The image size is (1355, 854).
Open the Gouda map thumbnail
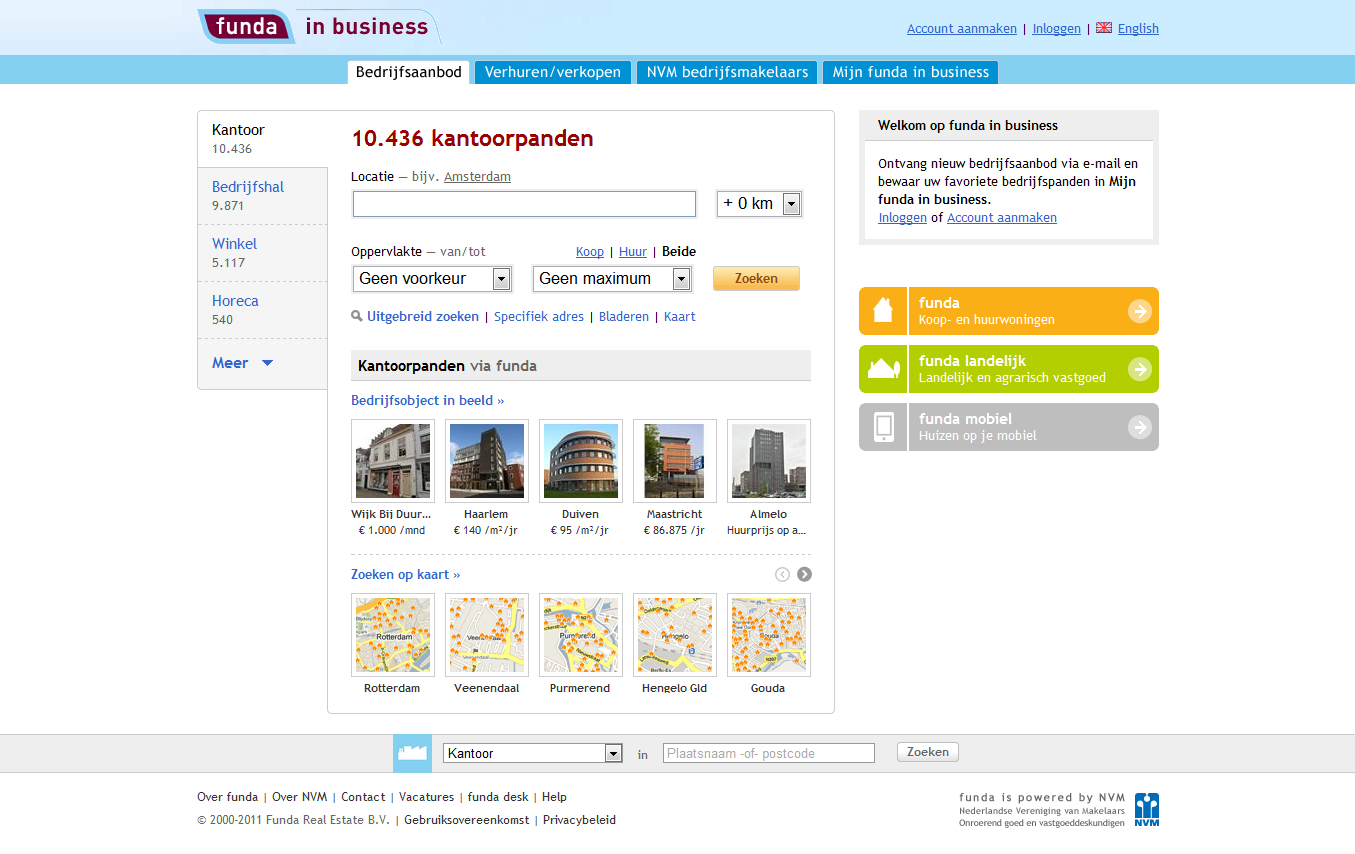769,635
